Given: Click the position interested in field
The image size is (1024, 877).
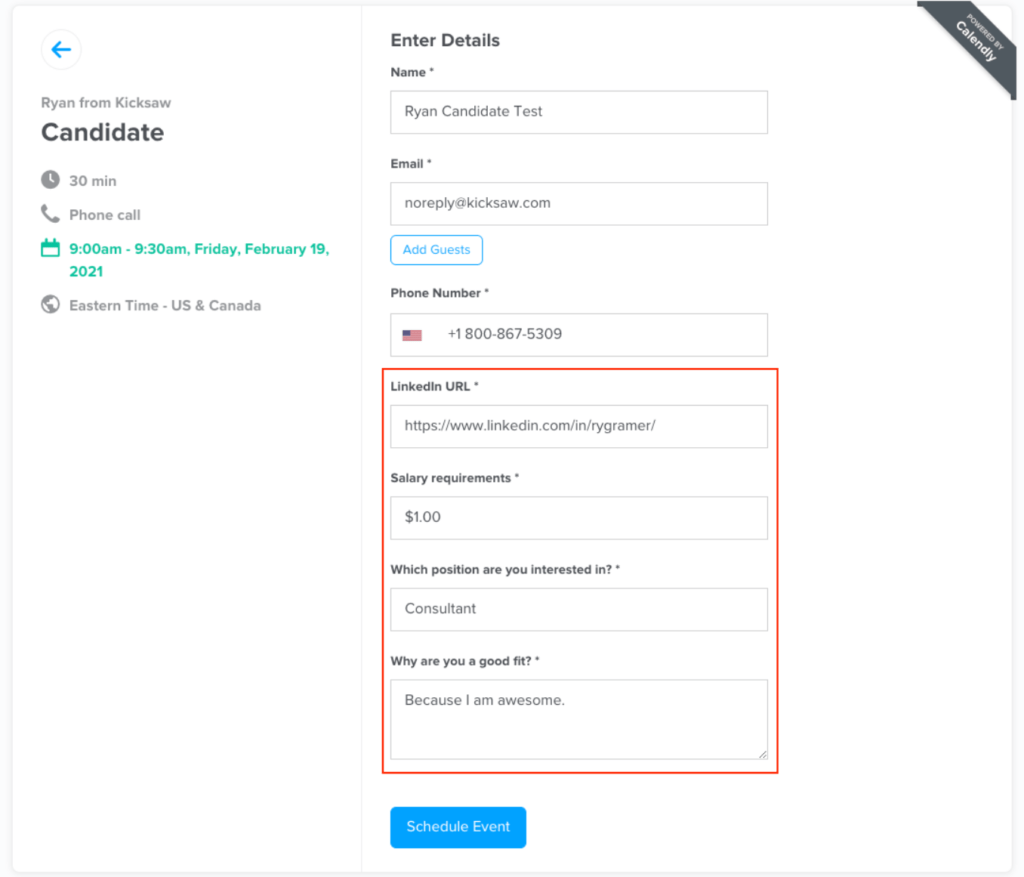Looking at the screenshot, I should 579,609.
